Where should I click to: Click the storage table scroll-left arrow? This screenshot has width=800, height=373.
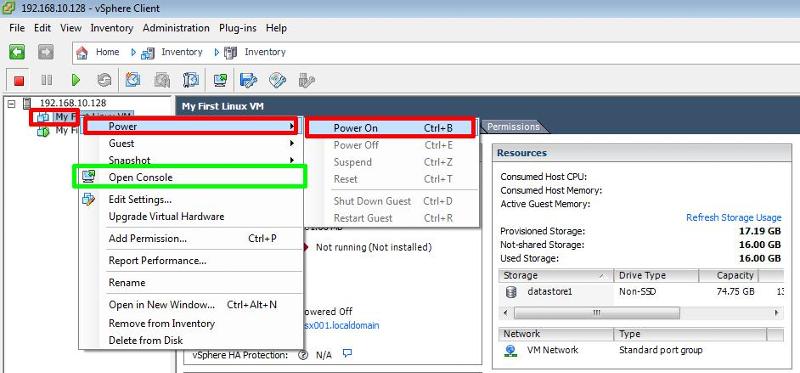point(506,312)
